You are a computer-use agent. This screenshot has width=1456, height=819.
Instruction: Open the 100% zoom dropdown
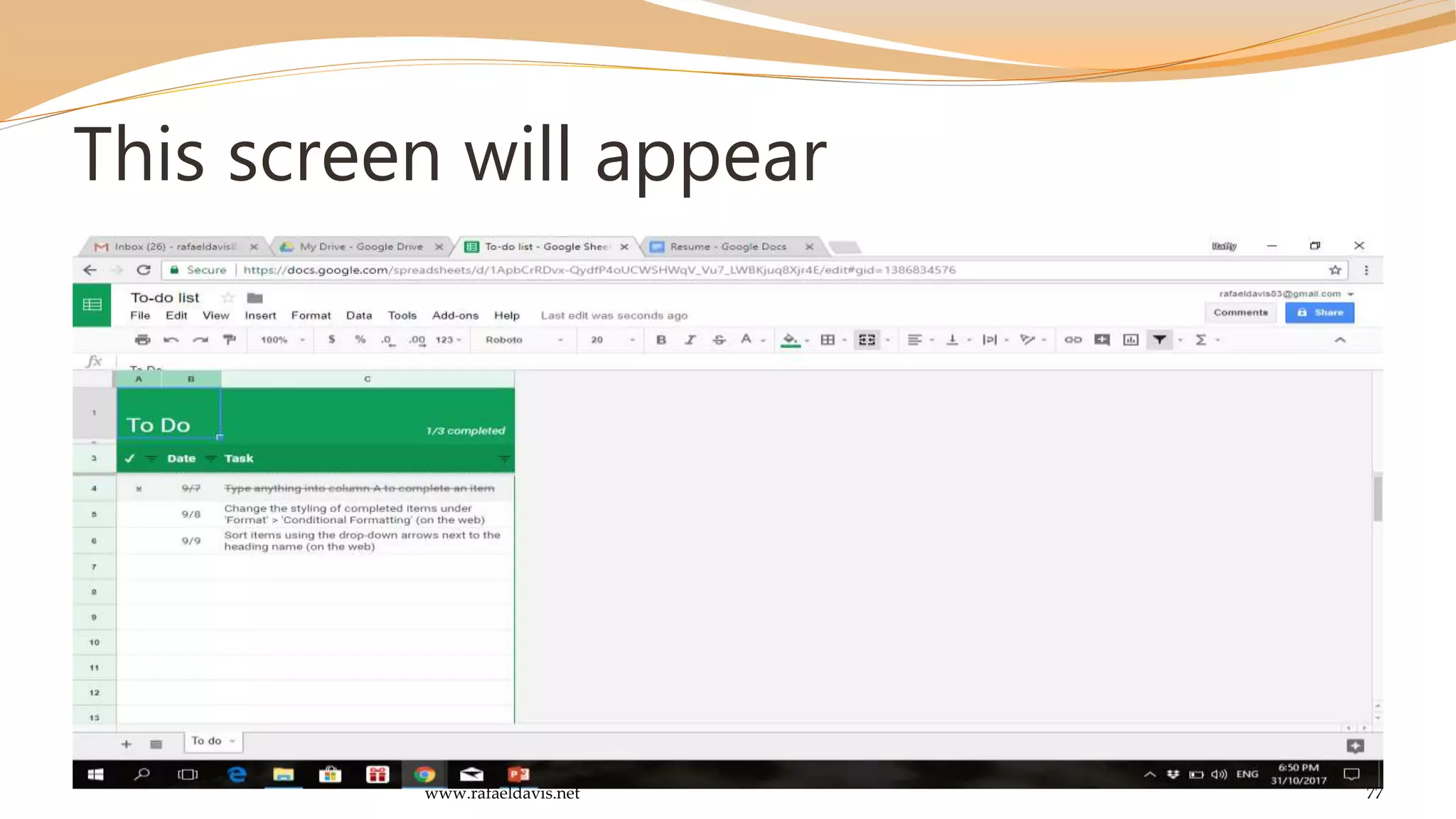282,340
